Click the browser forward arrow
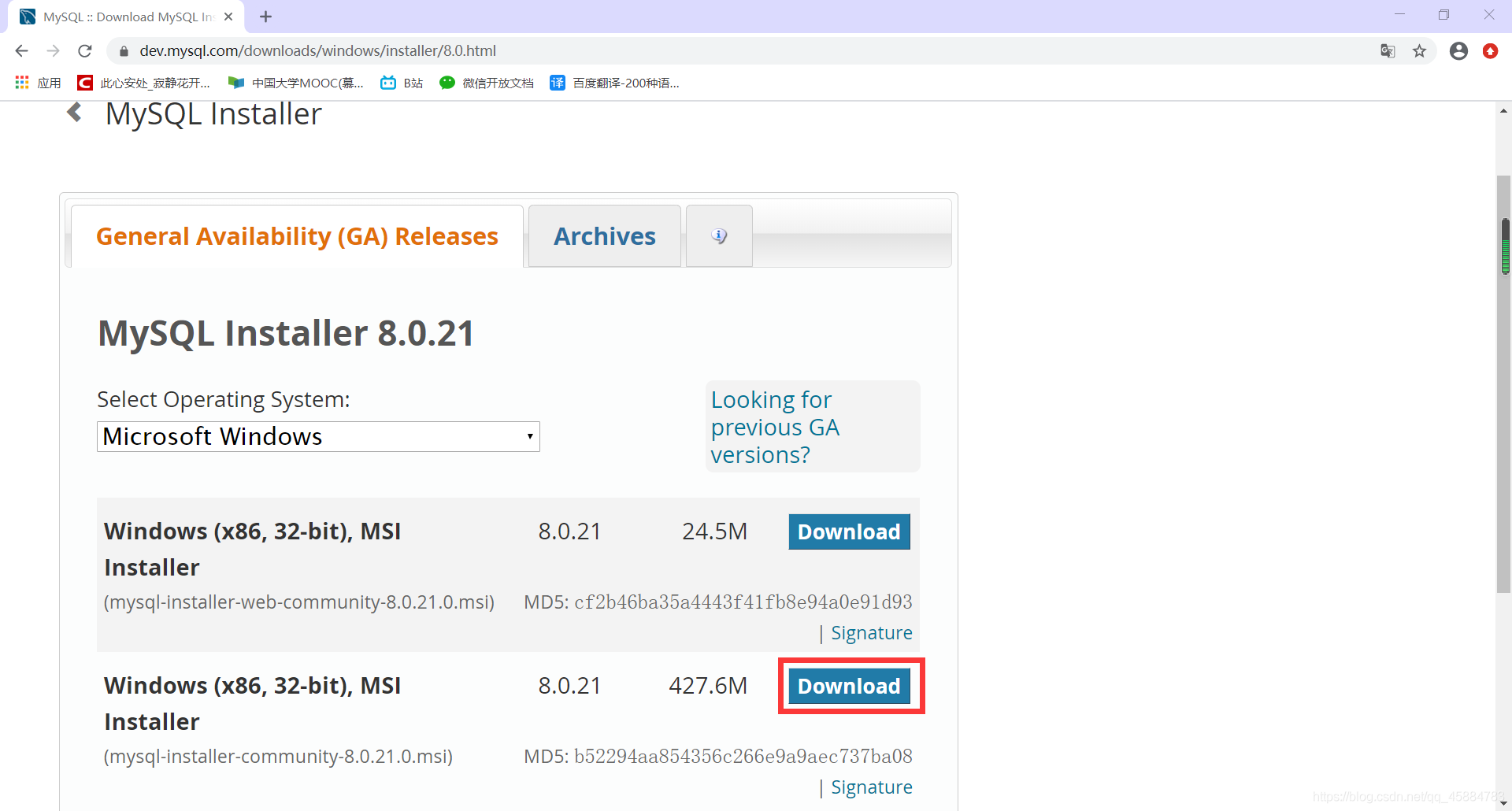 tap(53, 51)
